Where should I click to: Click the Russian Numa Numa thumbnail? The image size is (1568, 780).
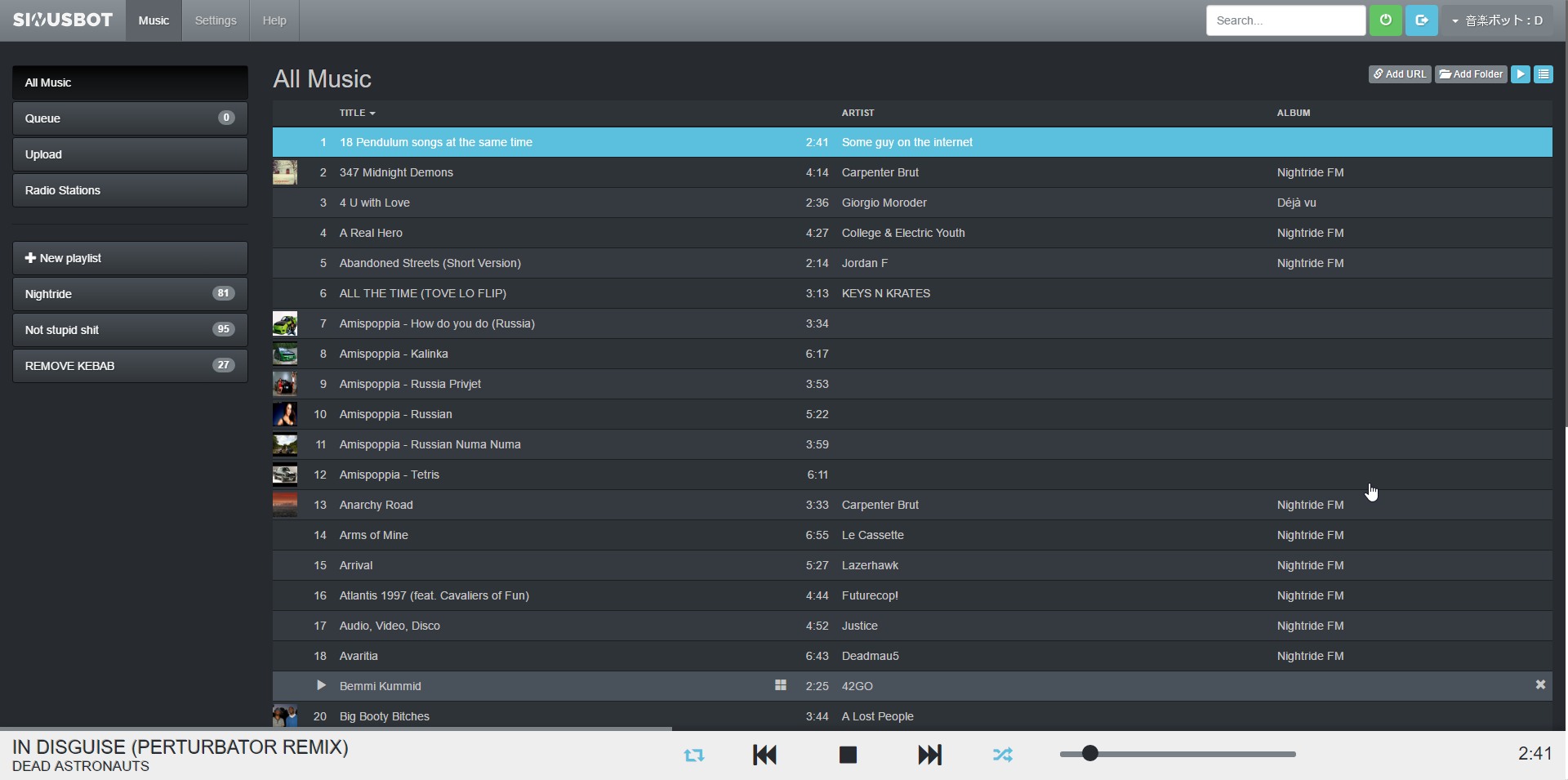coord(285,444)
